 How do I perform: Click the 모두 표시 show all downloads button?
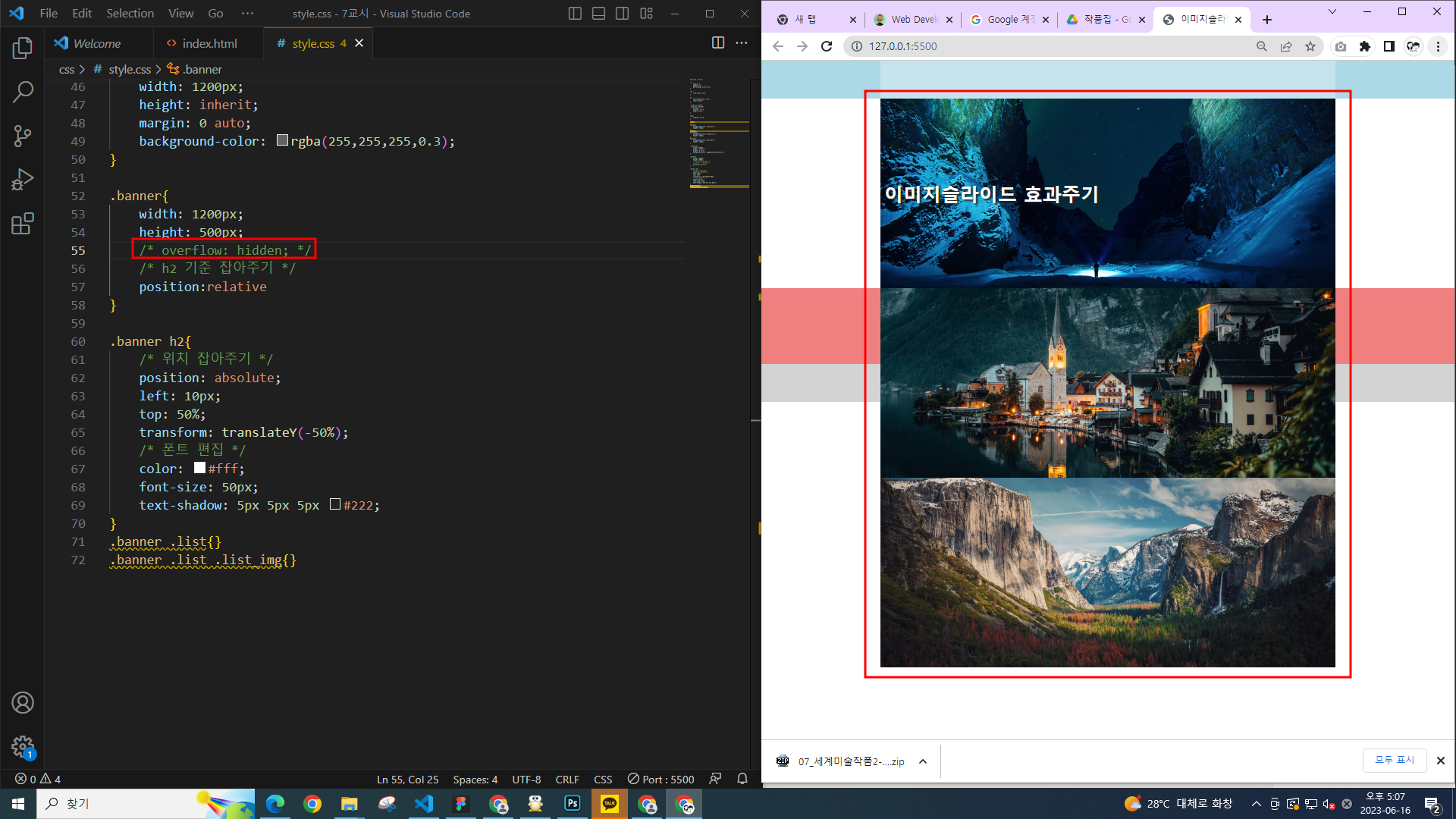click(x=1395, y=760)
